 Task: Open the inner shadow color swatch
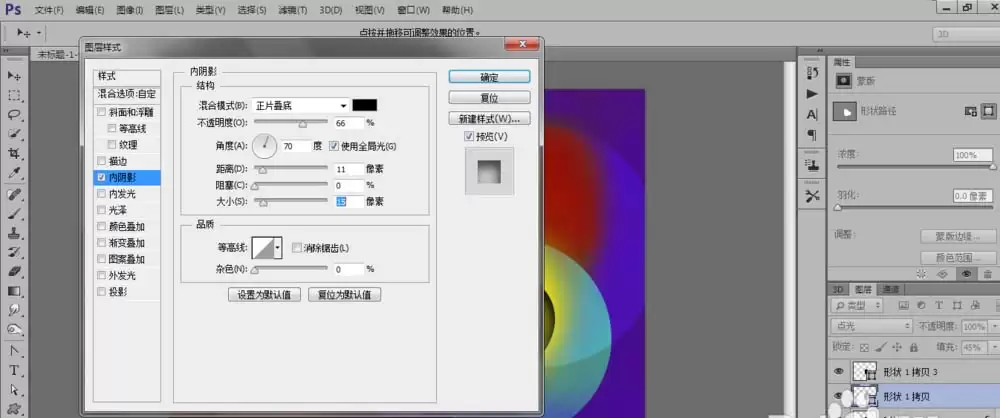(x=365, y=105)
